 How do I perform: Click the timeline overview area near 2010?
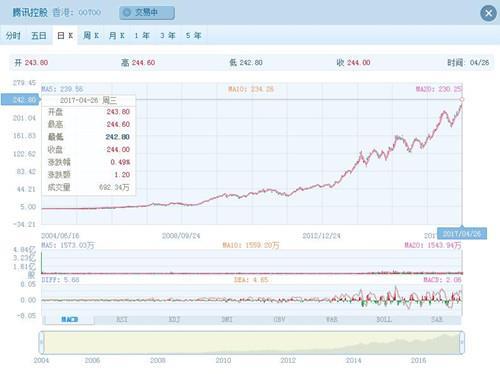223,342
